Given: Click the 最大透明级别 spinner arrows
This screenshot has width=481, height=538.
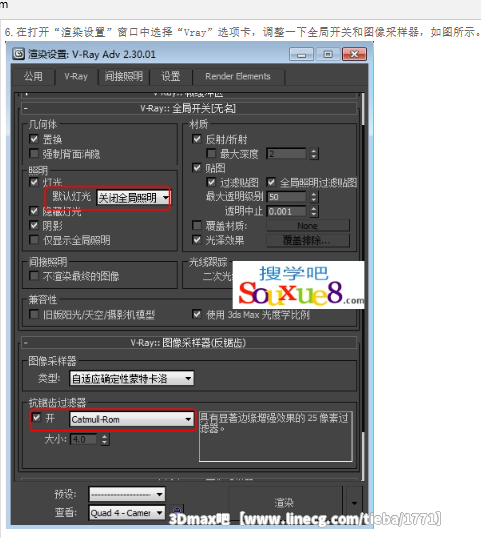Looking at the screenshot, I should point(314,197).
